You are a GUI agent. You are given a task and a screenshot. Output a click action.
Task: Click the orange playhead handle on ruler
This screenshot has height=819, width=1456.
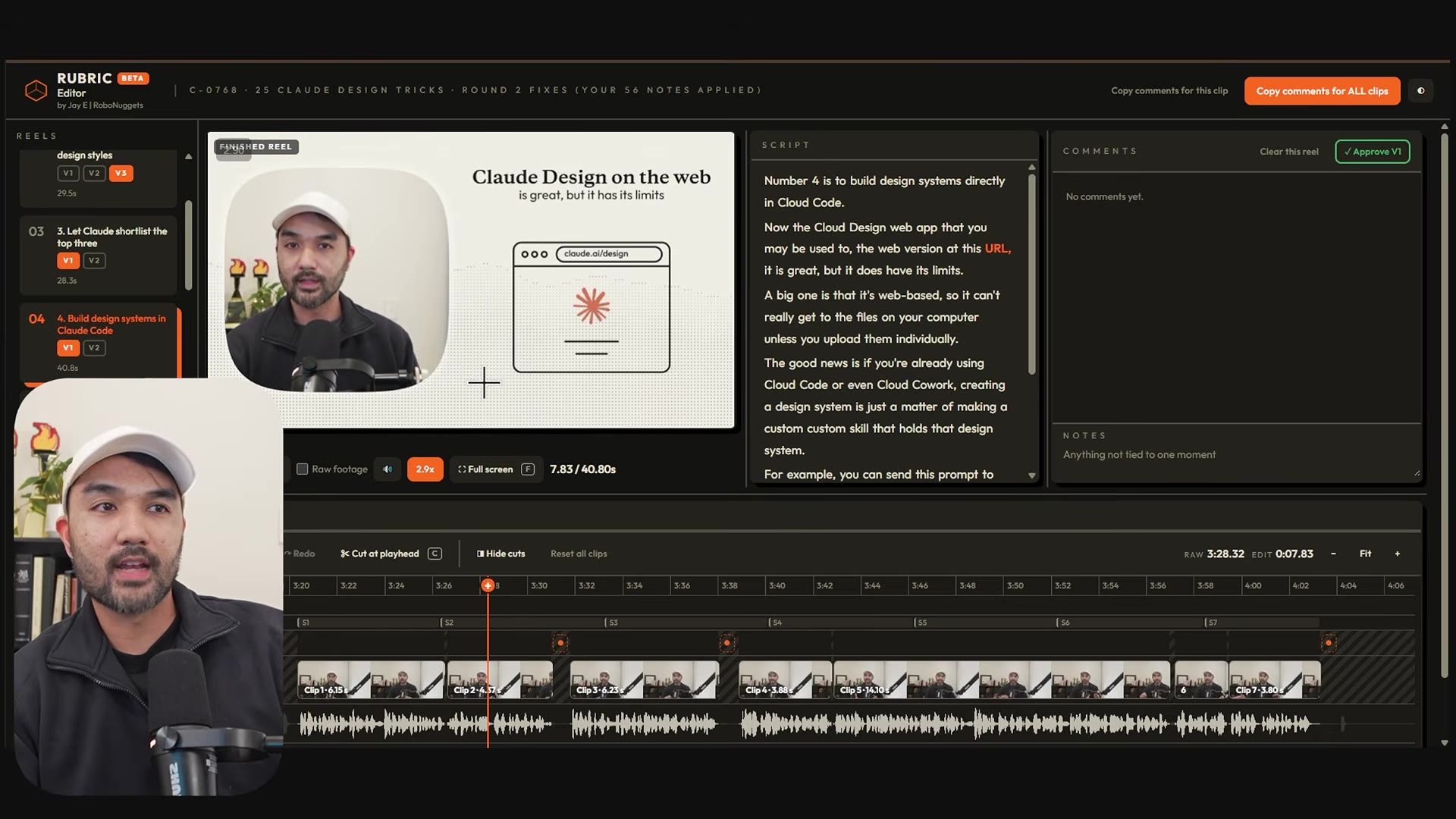click(488, 585)
